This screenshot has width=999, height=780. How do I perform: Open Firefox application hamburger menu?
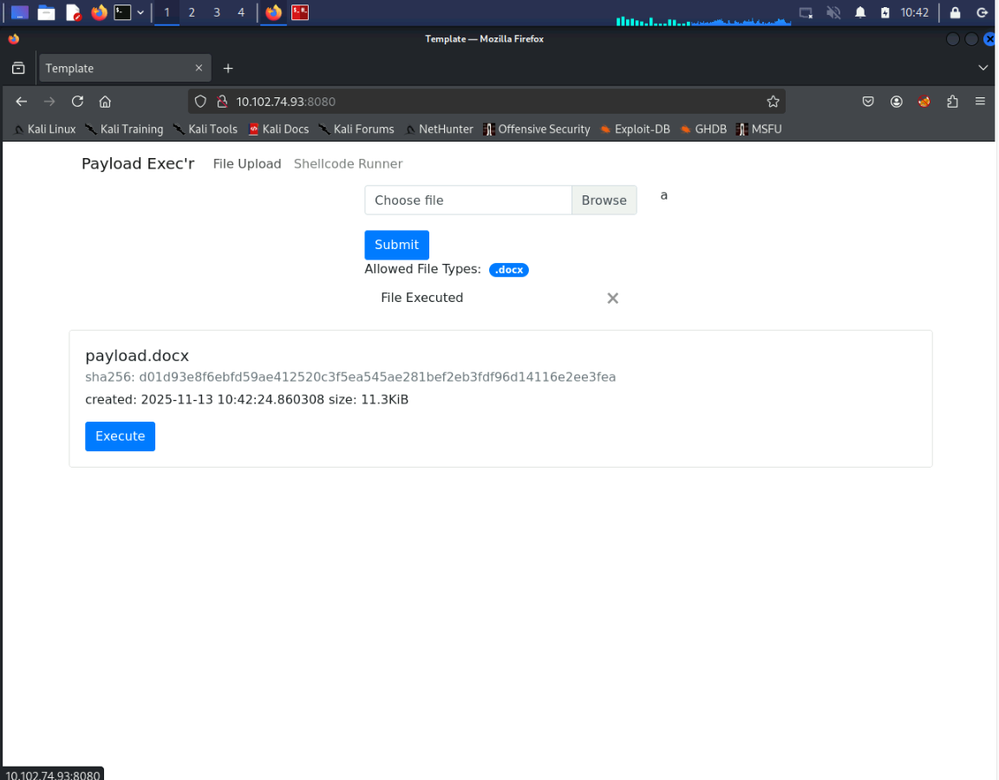point(980,101)
